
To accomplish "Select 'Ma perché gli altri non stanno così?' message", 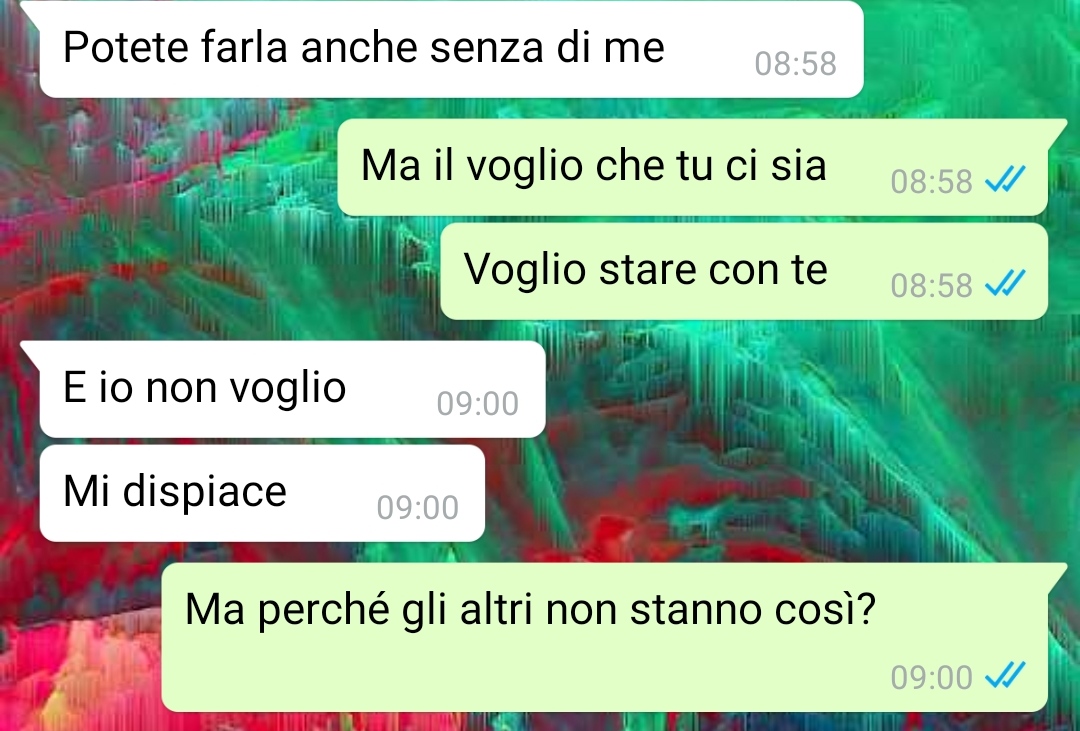I will [605, 637].
